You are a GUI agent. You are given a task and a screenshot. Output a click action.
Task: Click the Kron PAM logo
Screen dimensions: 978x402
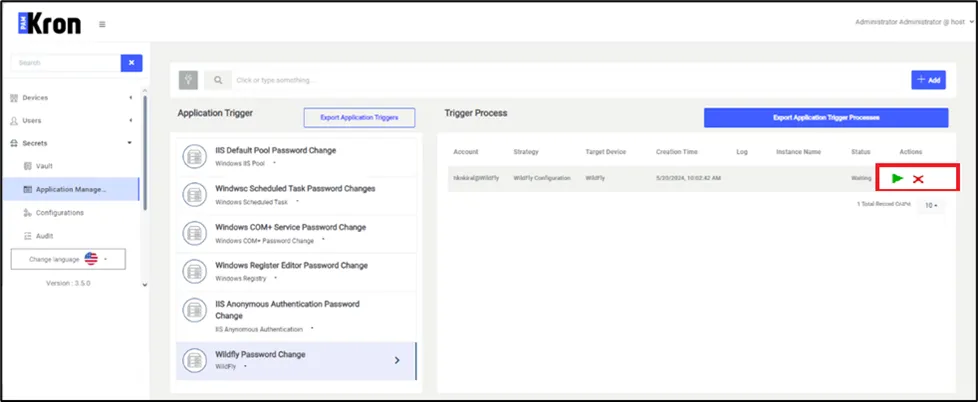(x=50, y=24)
